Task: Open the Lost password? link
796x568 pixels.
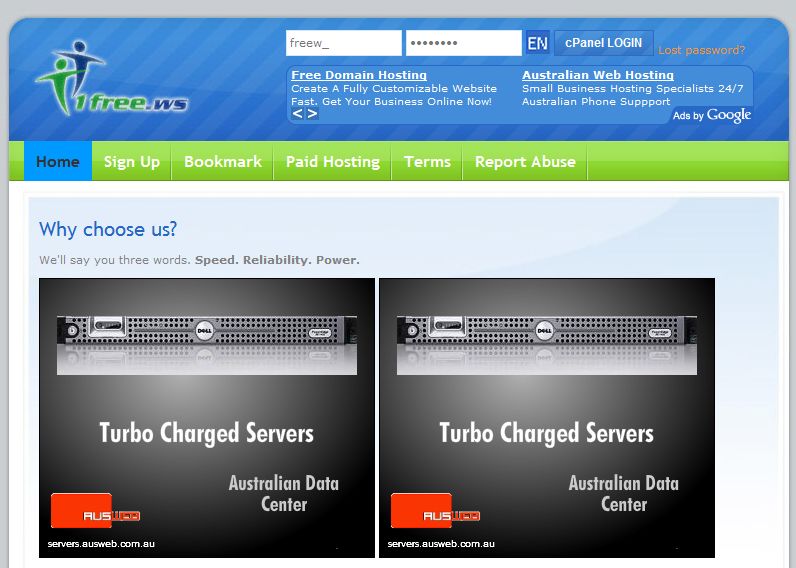Action: [702, 50]
